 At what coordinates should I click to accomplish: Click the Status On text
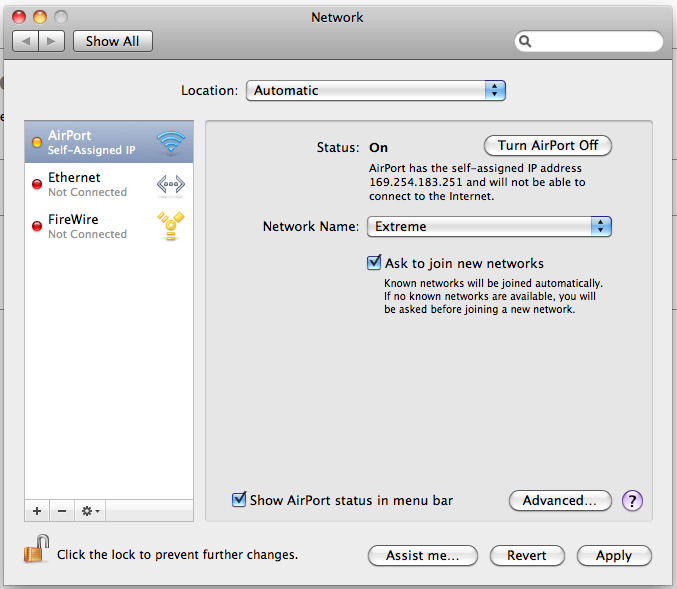tap(378, 148)
